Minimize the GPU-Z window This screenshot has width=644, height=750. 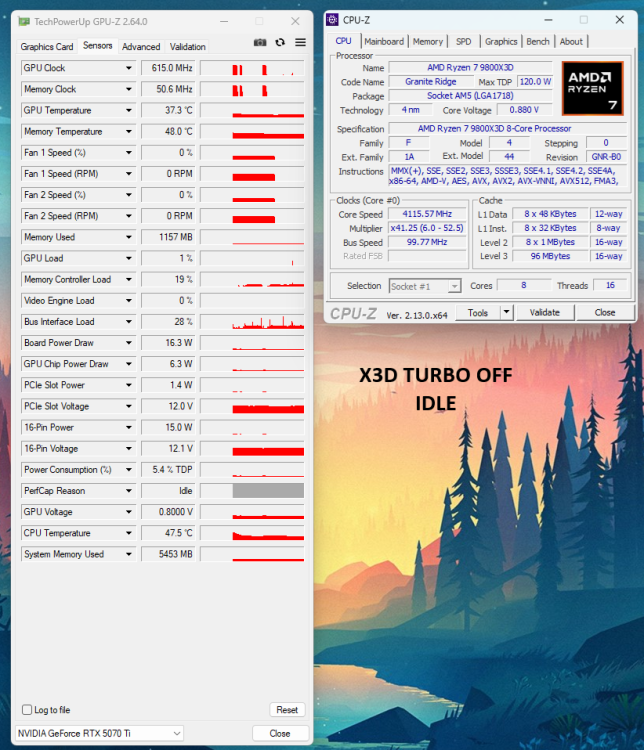pos(224,22)
